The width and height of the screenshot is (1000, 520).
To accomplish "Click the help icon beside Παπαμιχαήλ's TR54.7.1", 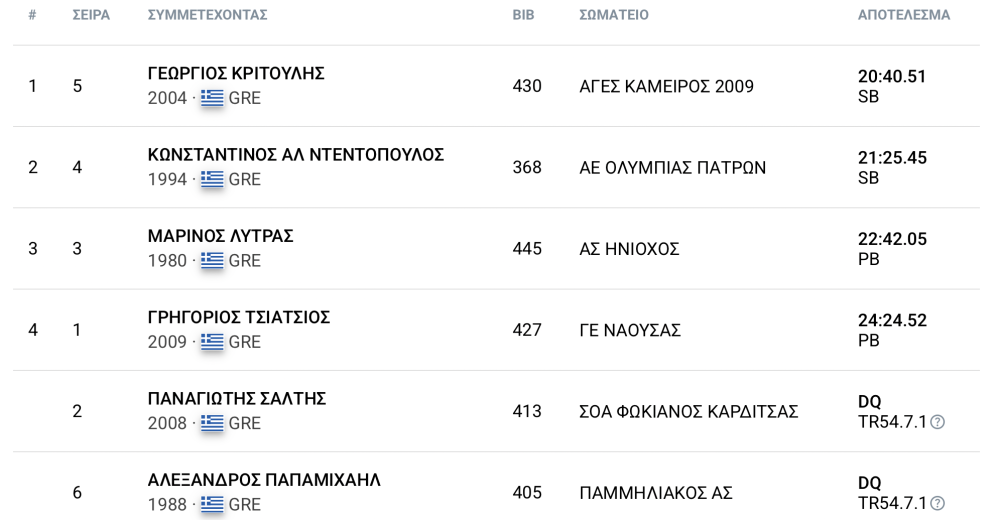I will pos(937,503).
